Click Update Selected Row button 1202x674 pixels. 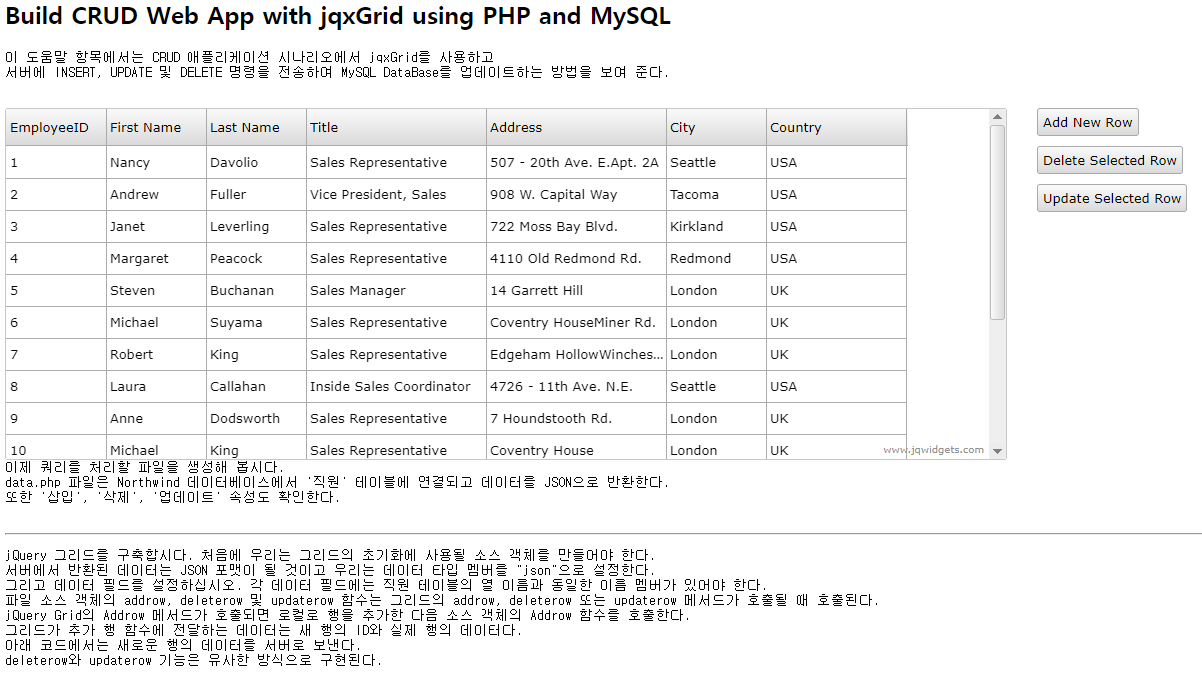pyautogui.click(x=1111, y=198)
